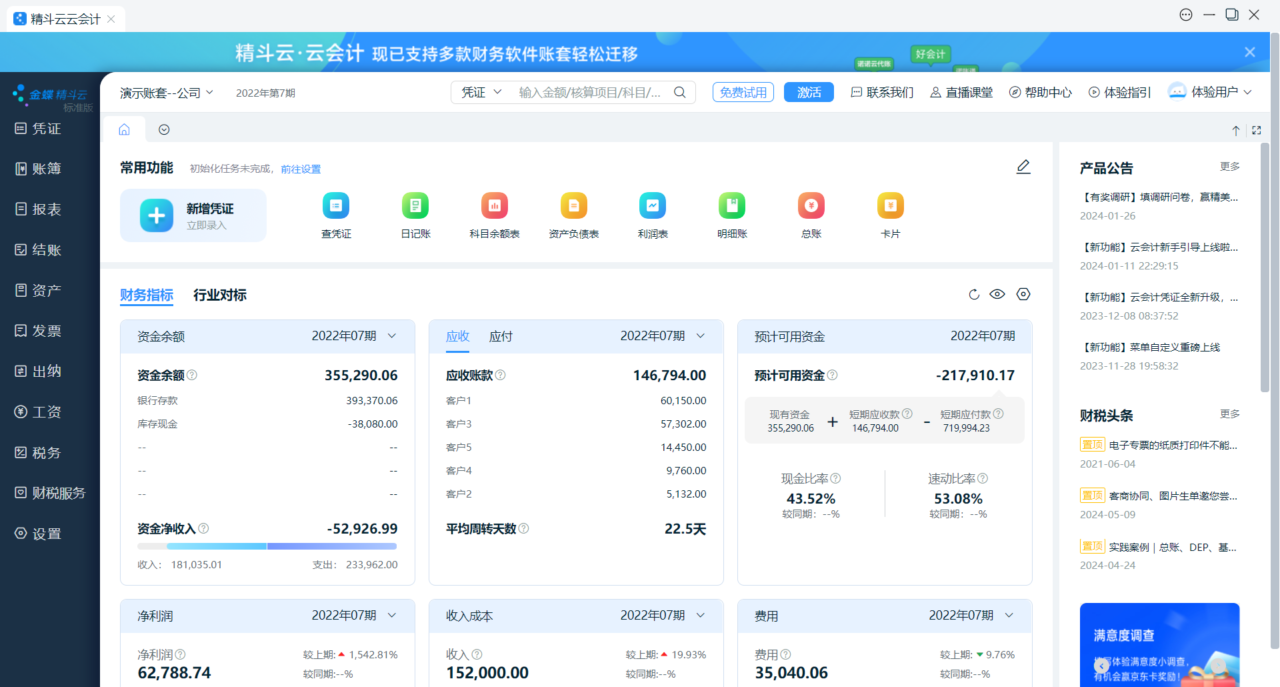The width and height of the screenshot is (1280, 687).
Task: Click the 新增凭证 plus icon
Action: pyautogui.click(x=156, y=215)
